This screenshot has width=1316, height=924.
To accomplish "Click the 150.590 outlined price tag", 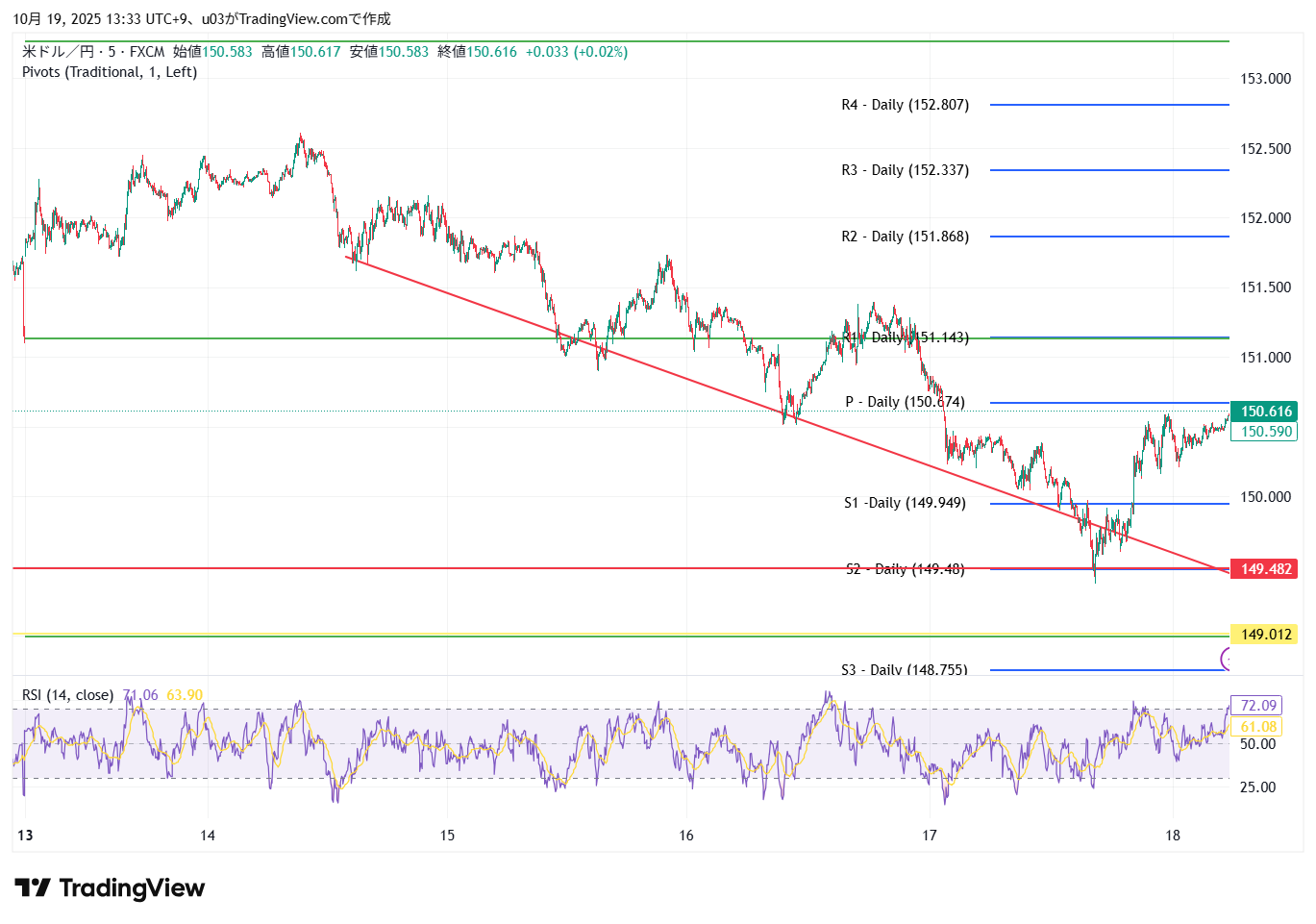I will pos(1265,432).
